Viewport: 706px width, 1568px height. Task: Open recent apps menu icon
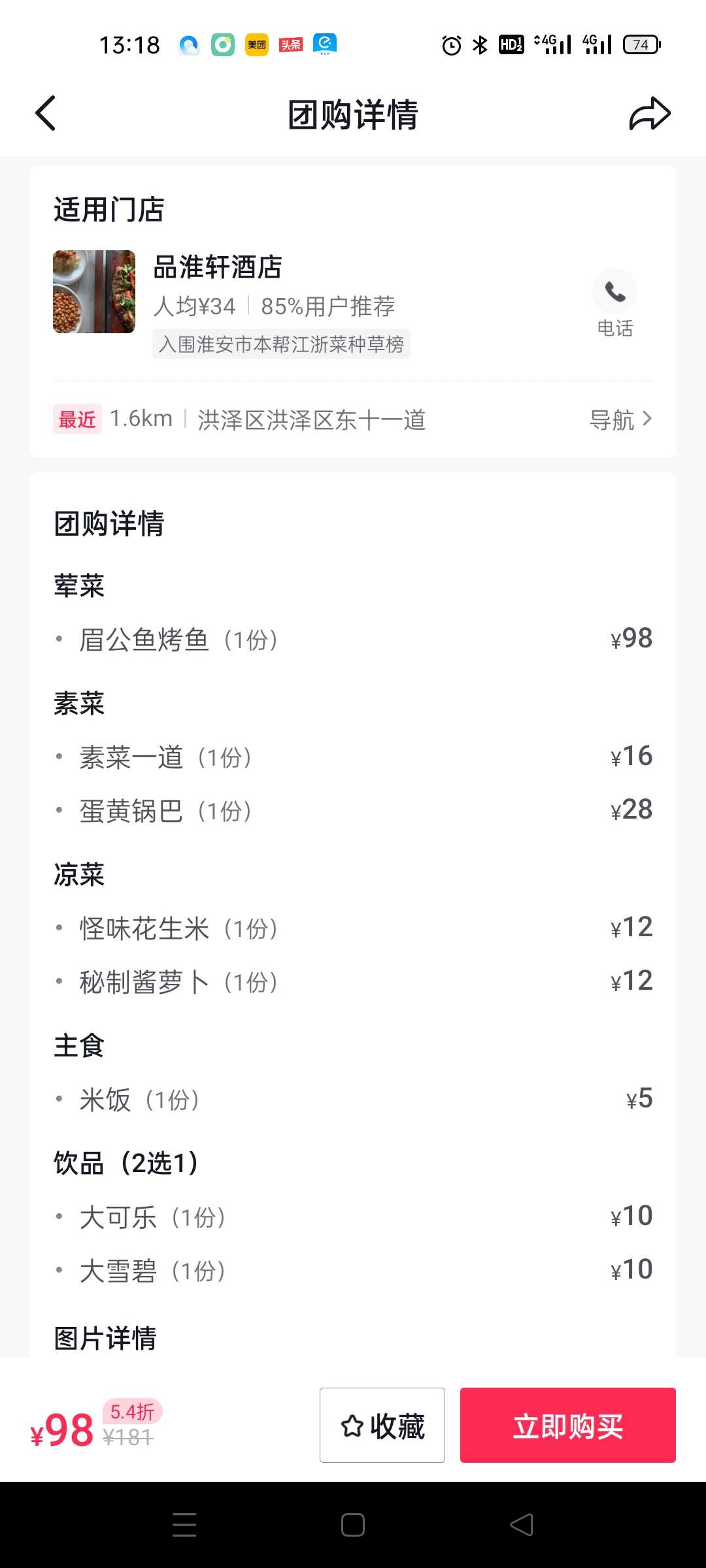[184, 1525]
